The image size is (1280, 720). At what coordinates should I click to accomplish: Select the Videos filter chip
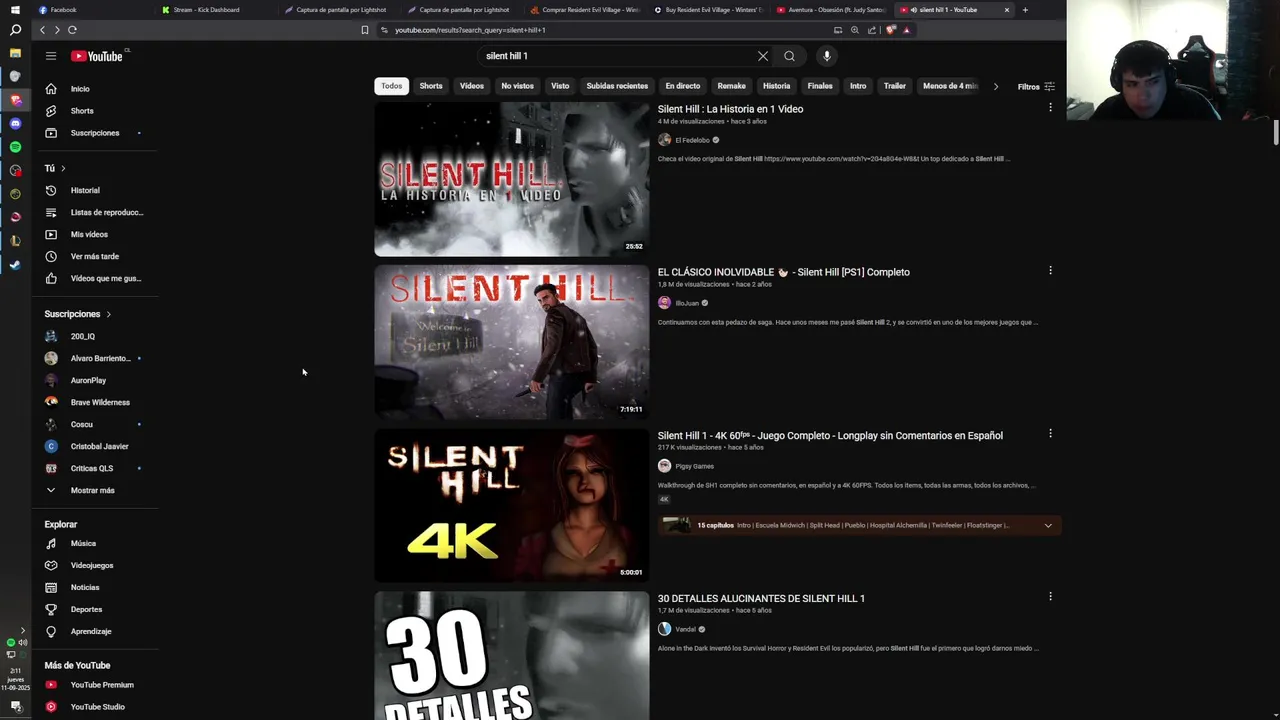click(x=472, y=86)
